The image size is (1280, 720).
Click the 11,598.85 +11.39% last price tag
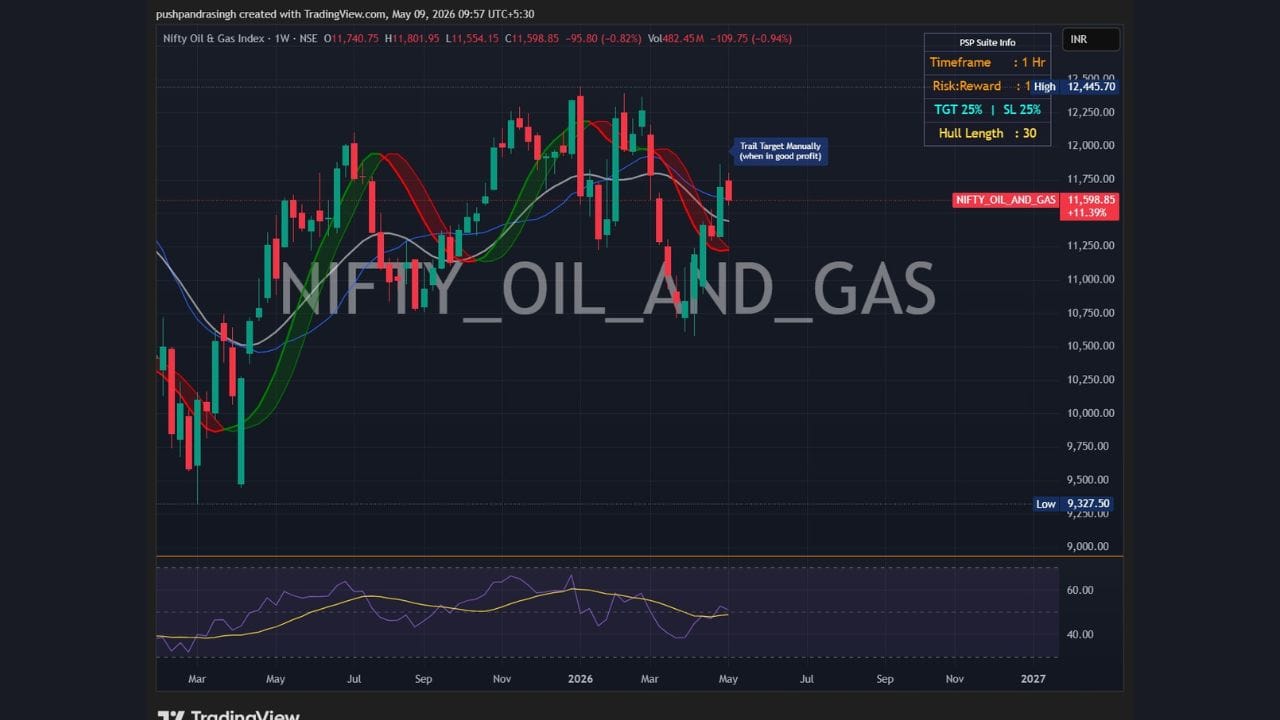(1091, 206)
